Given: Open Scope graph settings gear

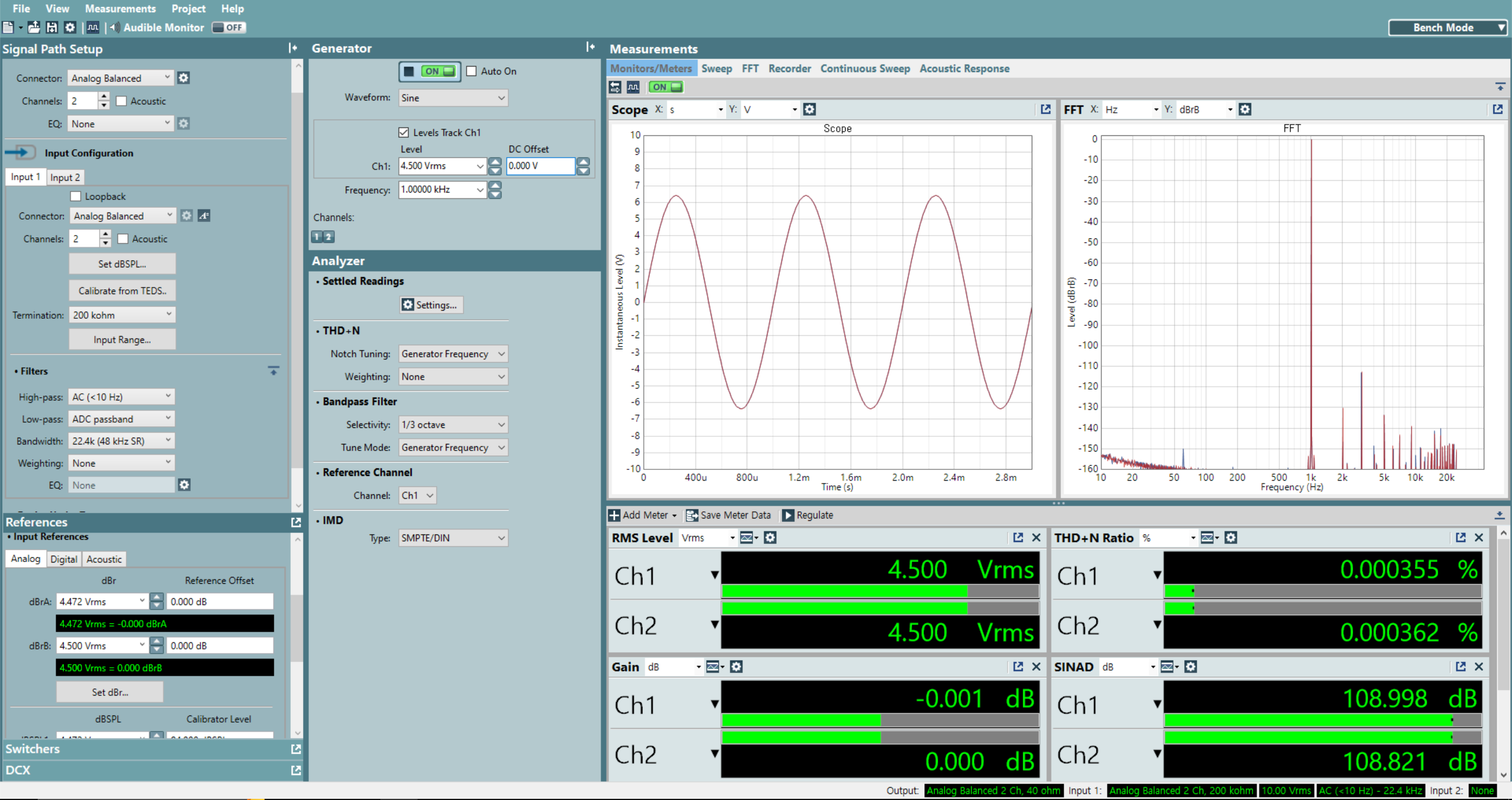Looking at the screenshot, I should click(x=810, y=109).
